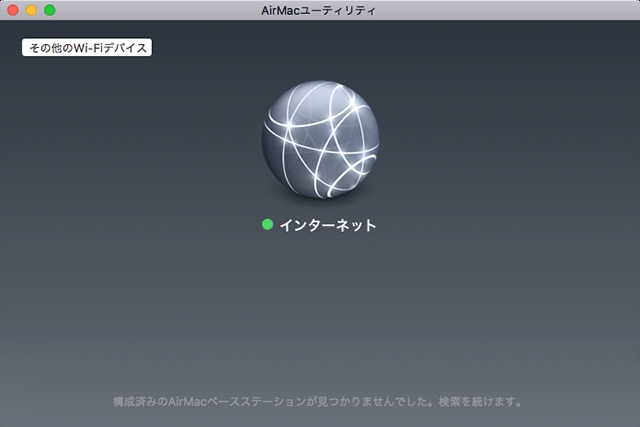Screen dimensions: 640x427
Task: Select the glowing network sphere graphic
Action: pos(320,140)
